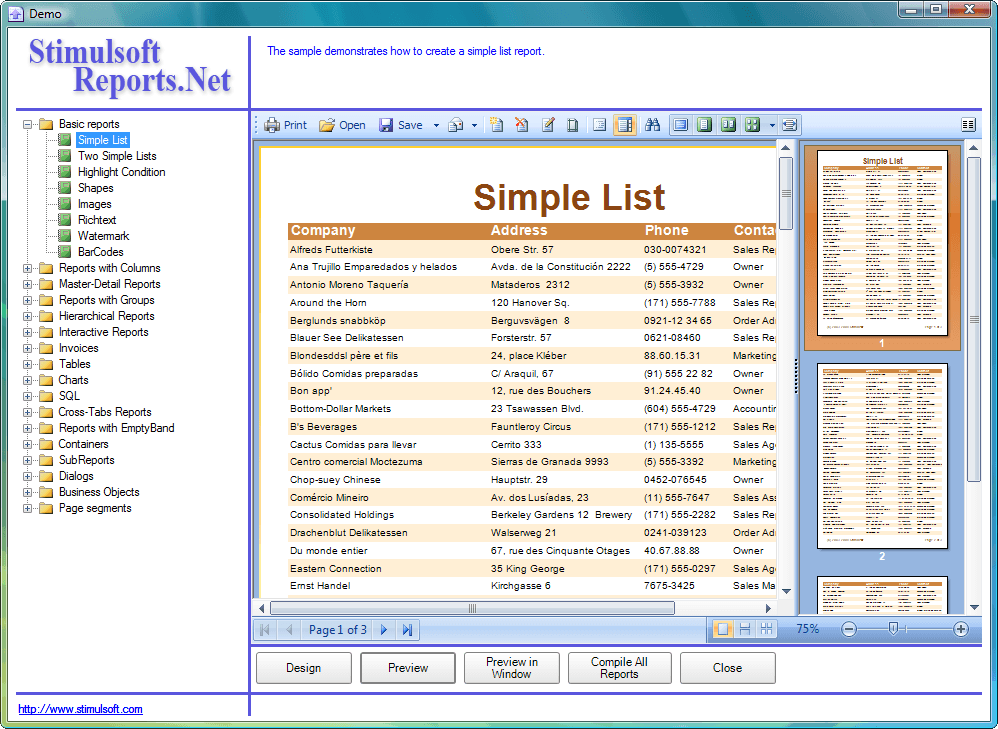Select the Multiple Pages view icon
Screen dimensions: 998x729
[x=752, y=125]
